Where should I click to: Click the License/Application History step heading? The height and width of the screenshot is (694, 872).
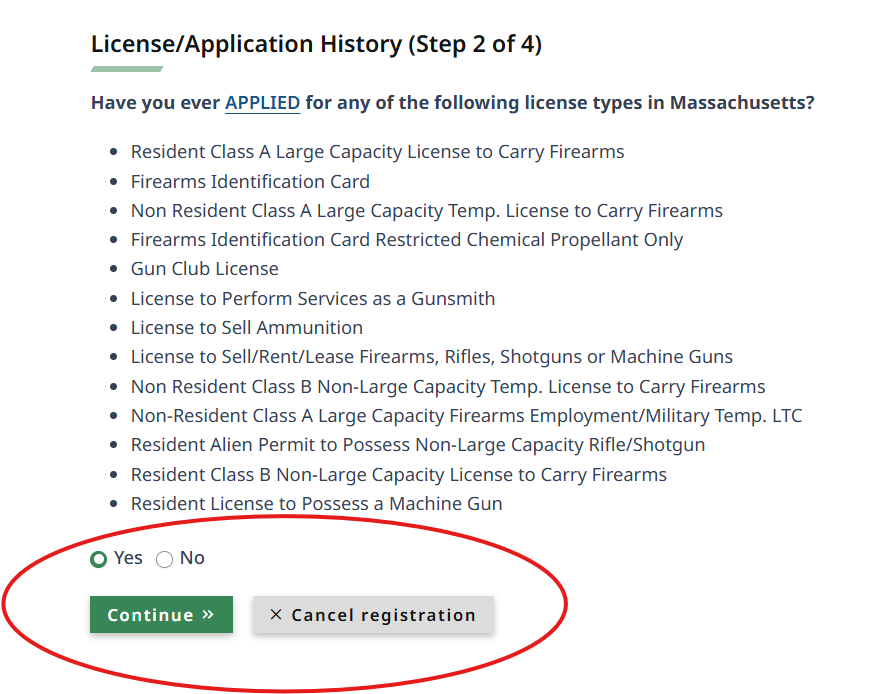pos(316,44)
